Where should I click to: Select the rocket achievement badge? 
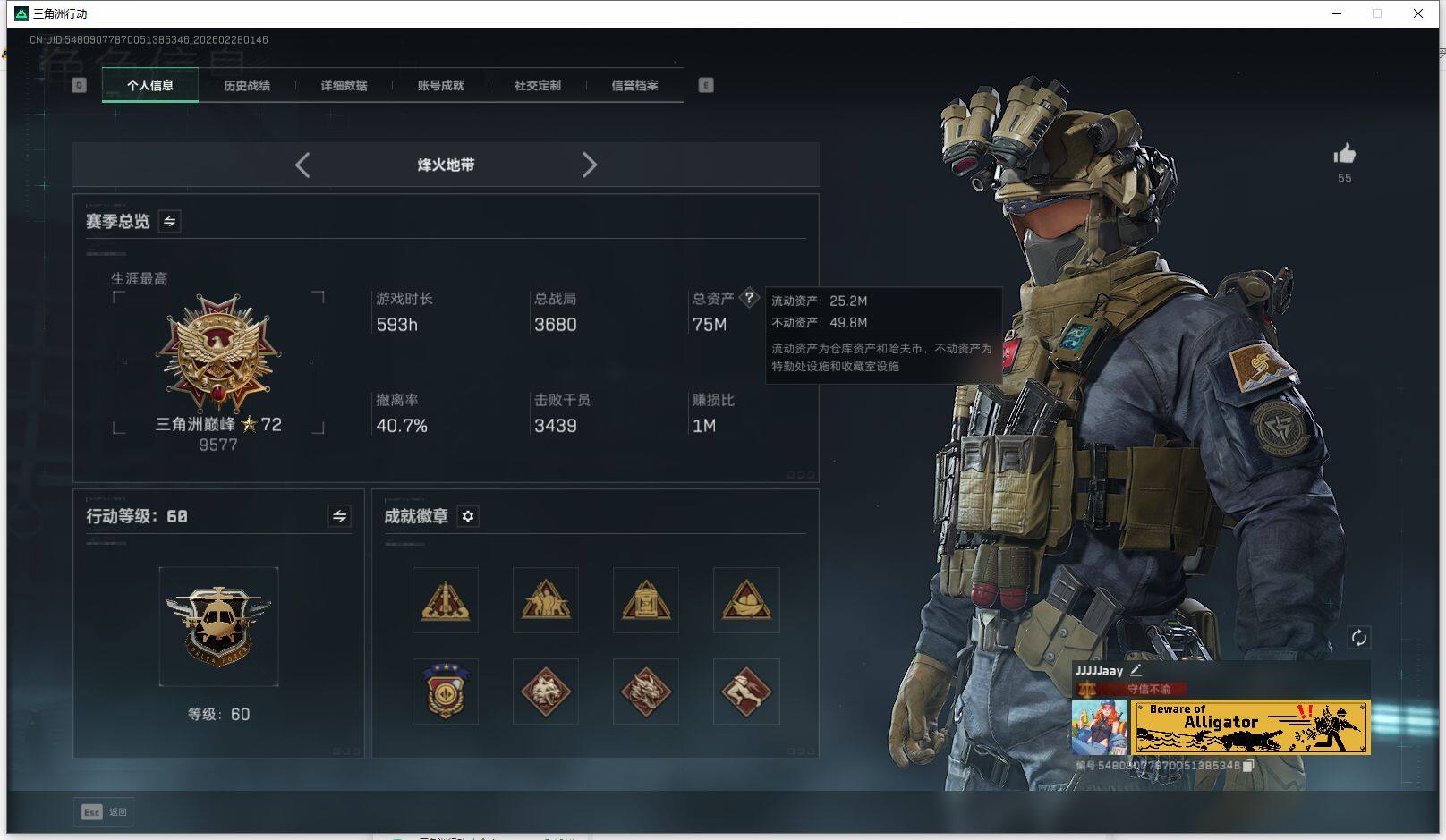click(446, 599)
